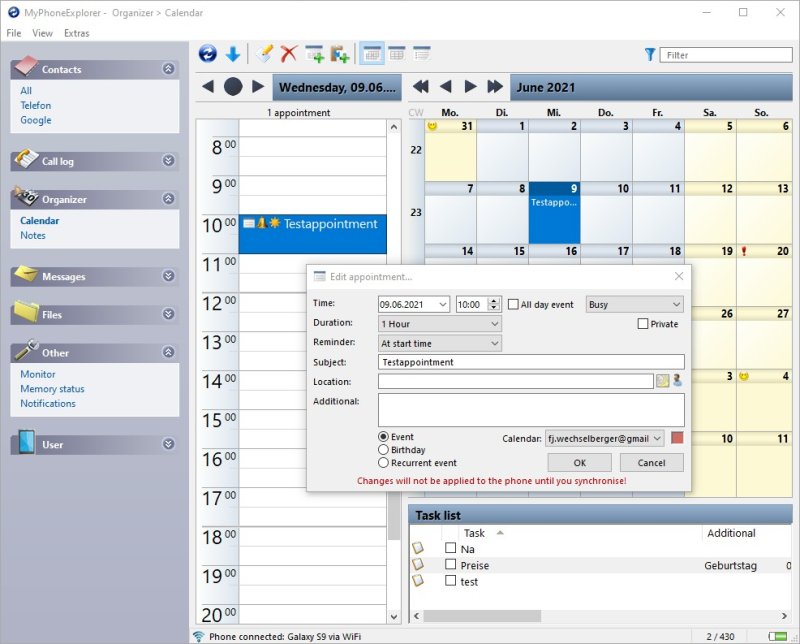Image resolution: width=800 pixels, height=644 pixels.
Task: Click the new appointment calendar icon
Action: point(313,54)
